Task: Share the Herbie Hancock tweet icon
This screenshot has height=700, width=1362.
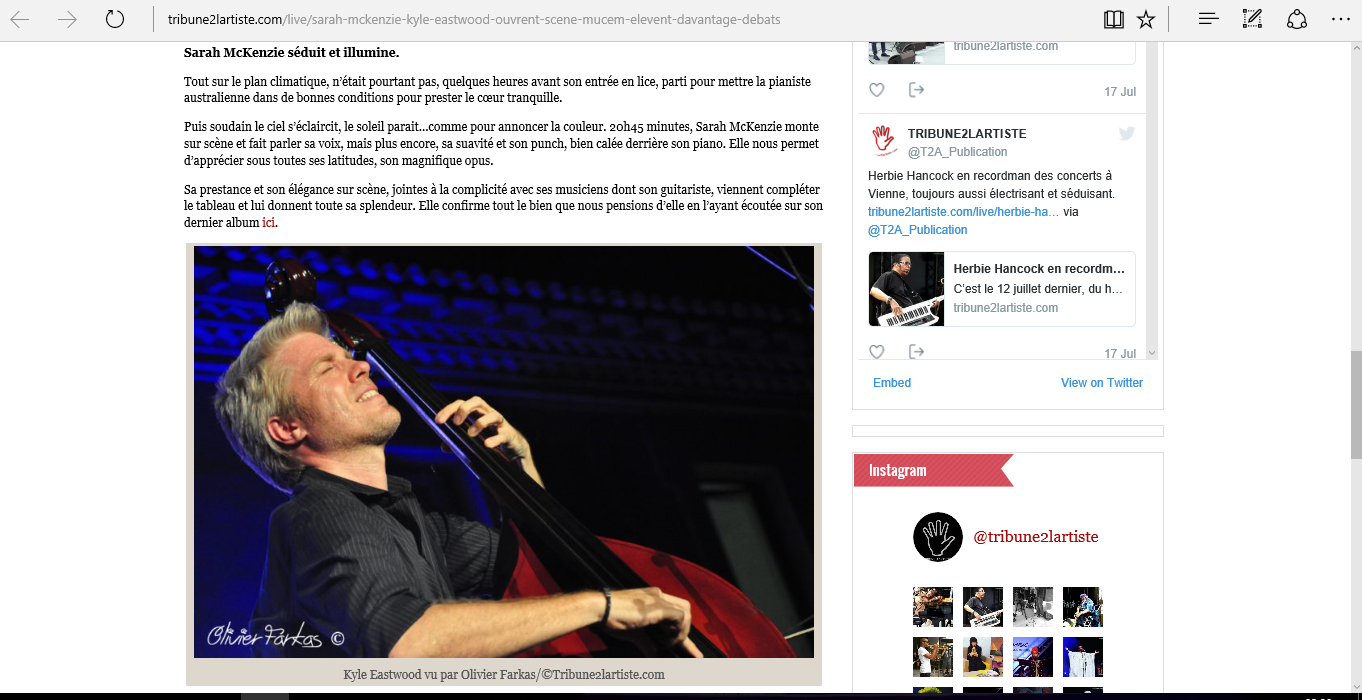Action: pyautogui.click(x=916, y=352)
